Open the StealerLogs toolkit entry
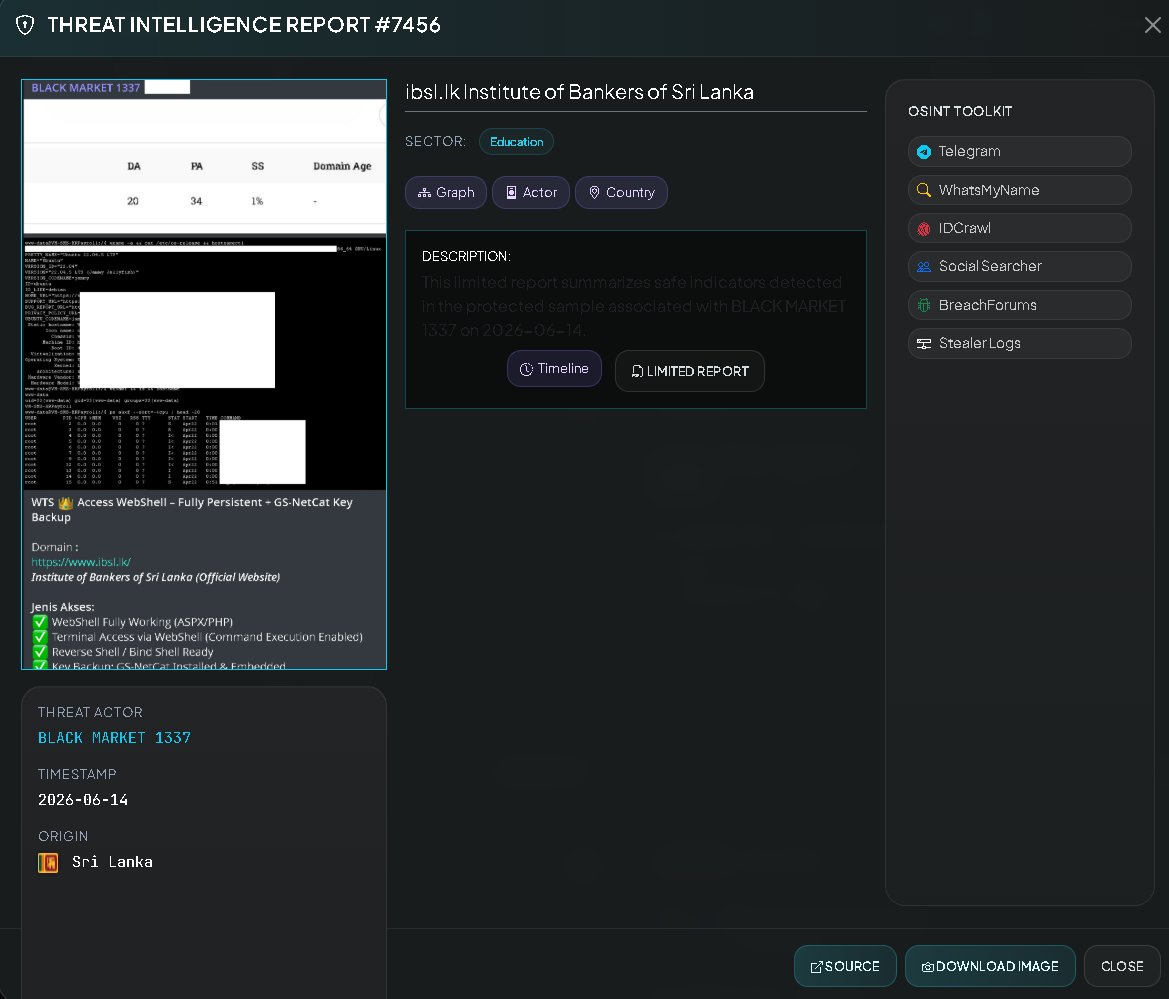The width and height of the screenshot is (1169, 999). pos(1019,343)
